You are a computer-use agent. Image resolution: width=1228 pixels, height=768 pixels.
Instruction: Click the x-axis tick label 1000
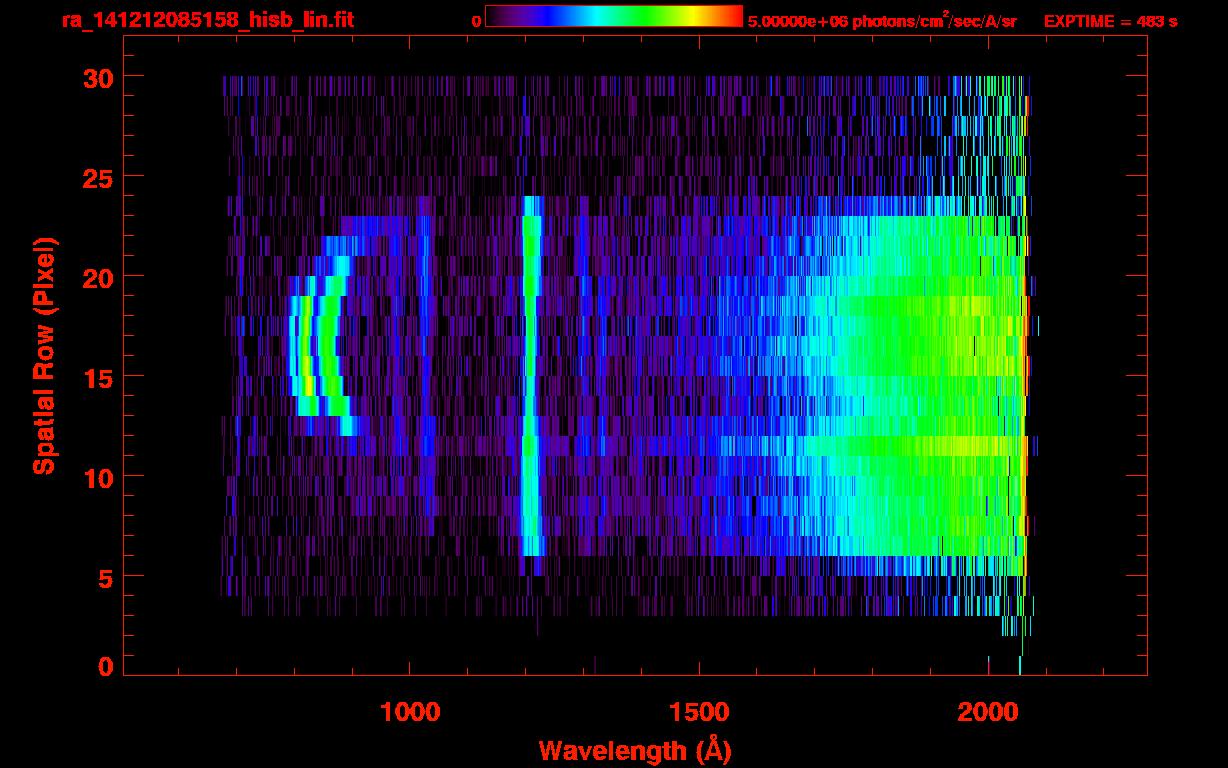(410, 712)
